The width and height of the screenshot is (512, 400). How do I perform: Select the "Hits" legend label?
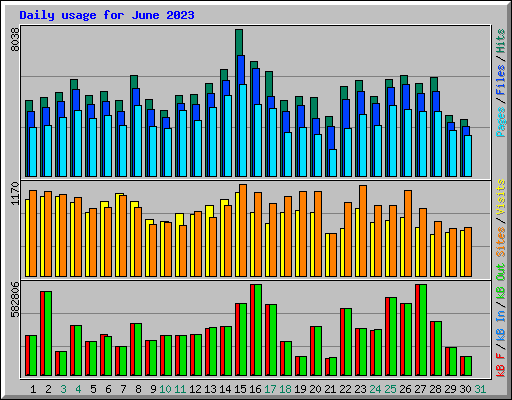pyautogui.click(x=501, y=41)
